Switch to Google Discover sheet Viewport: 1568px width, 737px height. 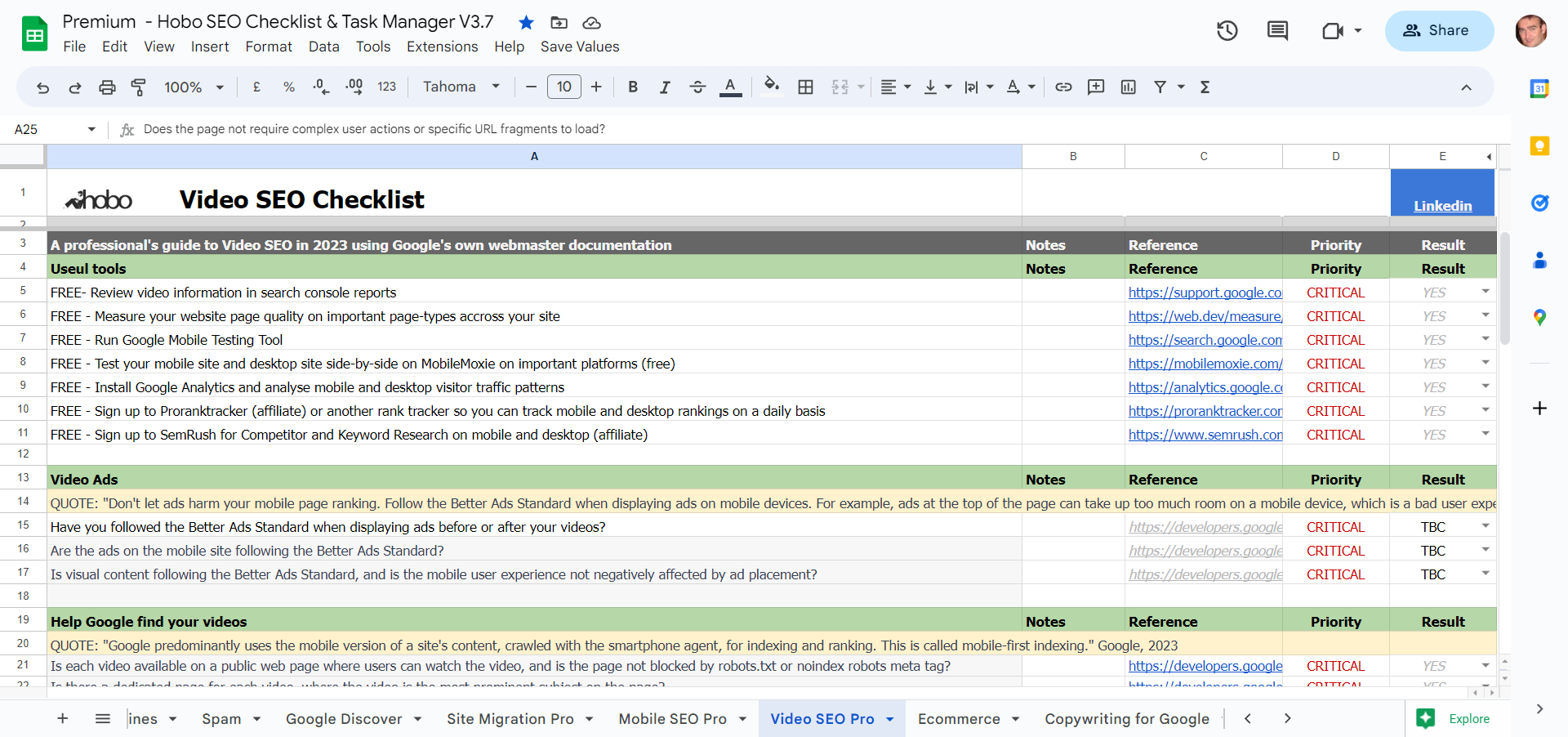[344, 719]
